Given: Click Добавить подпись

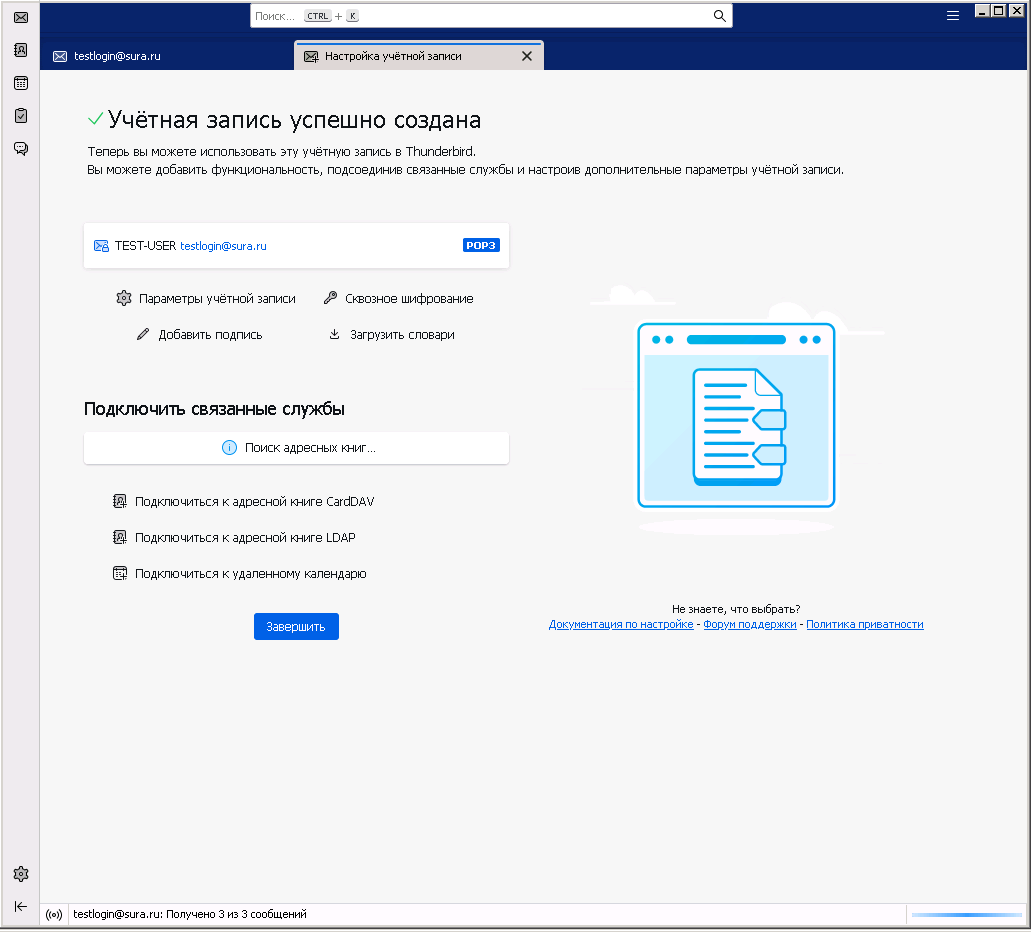Looking at the screenshot, I should [210, 335].
